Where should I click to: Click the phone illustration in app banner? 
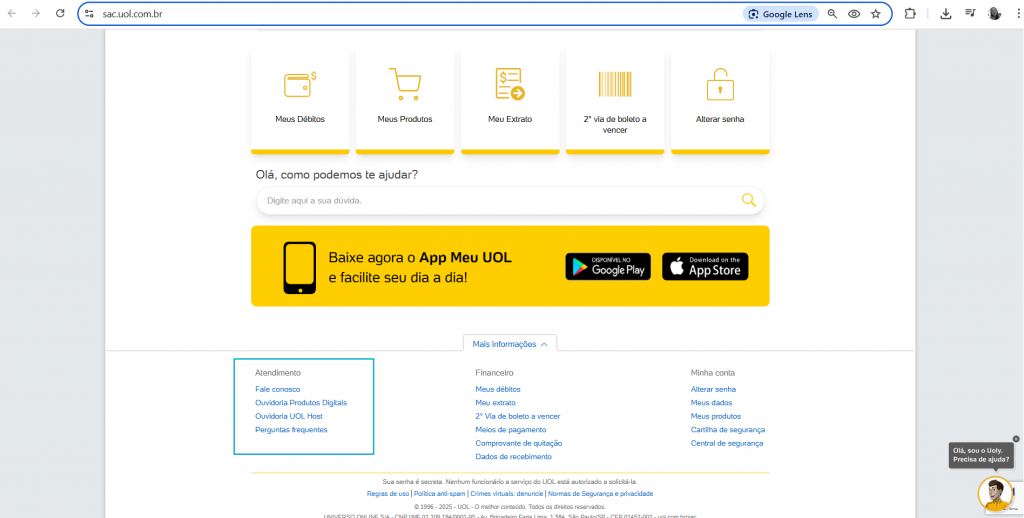pos(300,268)
